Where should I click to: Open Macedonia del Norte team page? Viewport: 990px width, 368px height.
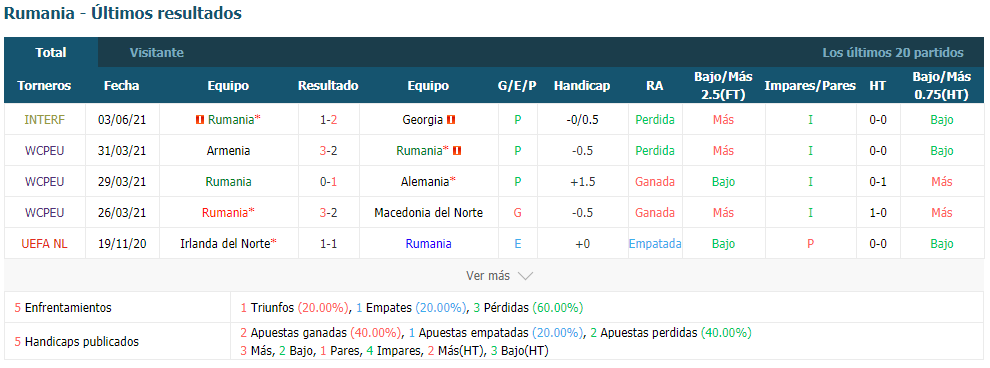[428, 213]
